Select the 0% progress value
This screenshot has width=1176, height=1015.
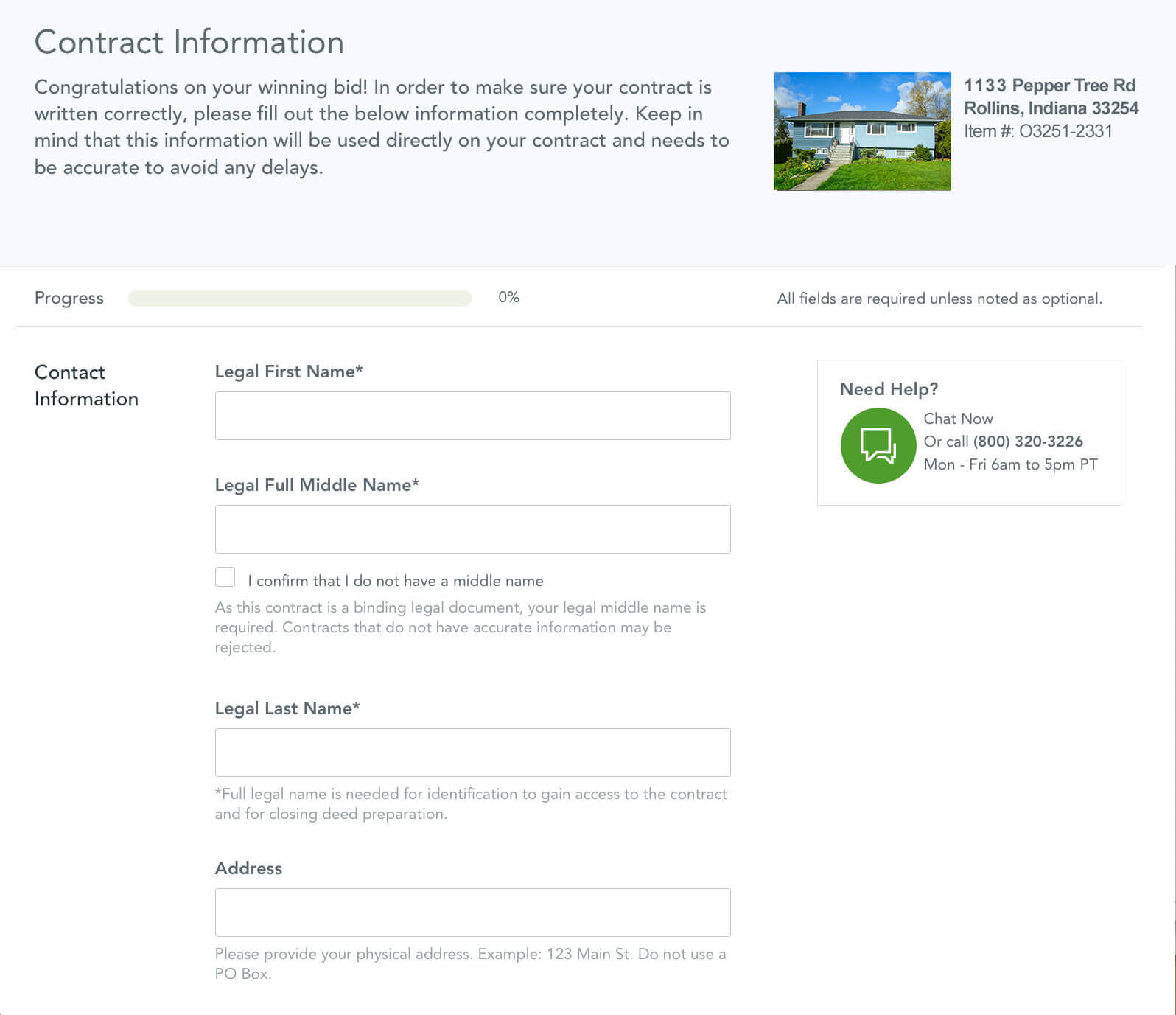(508, 297)
